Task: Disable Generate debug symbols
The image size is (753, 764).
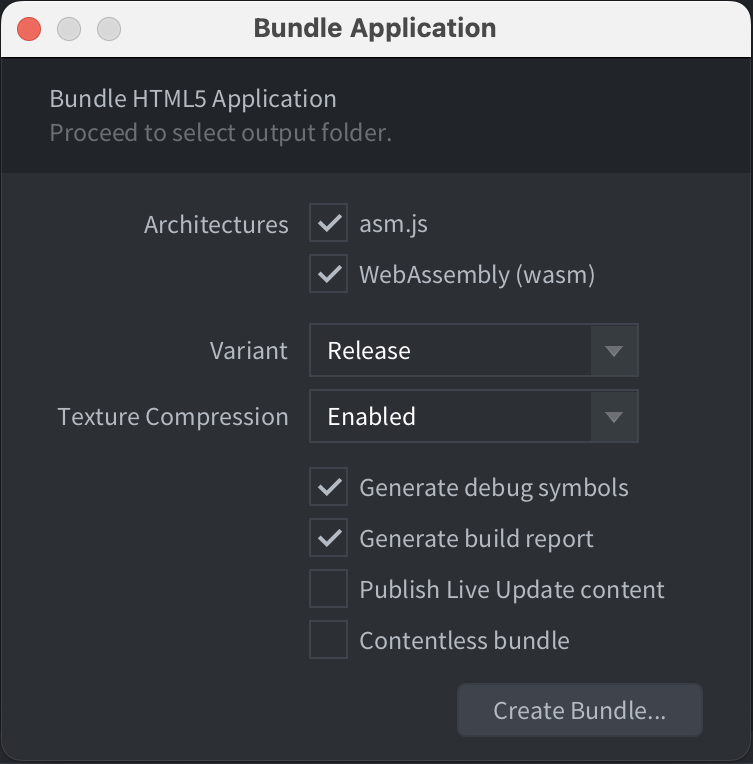Action: (x=328, y=488)
